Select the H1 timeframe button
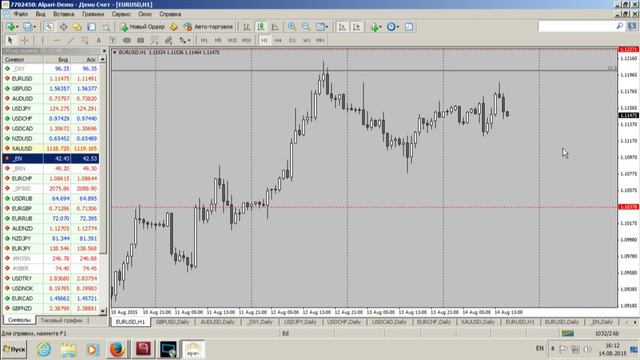The width and height of the screenshot is (640, 360). 264,40
